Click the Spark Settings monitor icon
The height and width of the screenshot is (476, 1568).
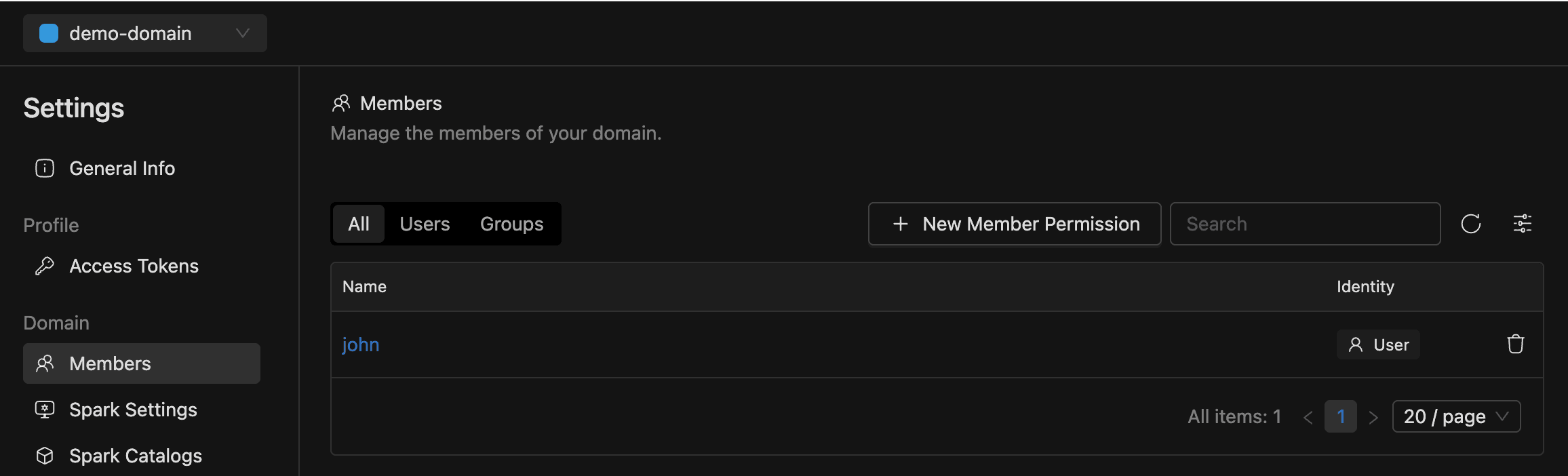(x=45, y=410)
